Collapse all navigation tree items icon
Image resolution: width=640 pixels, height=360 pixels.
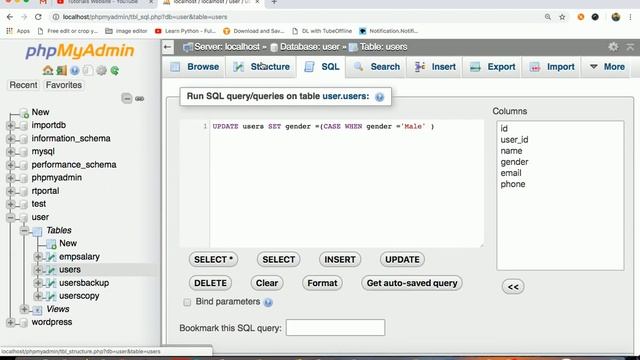(127, 98)
